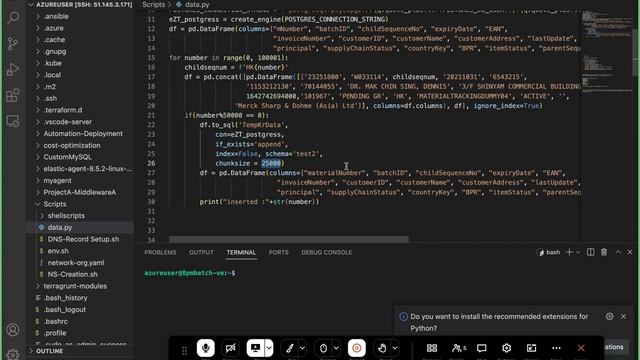640x360 pixels.
Task: Split the terminal panel
Action: pos(591,252)
